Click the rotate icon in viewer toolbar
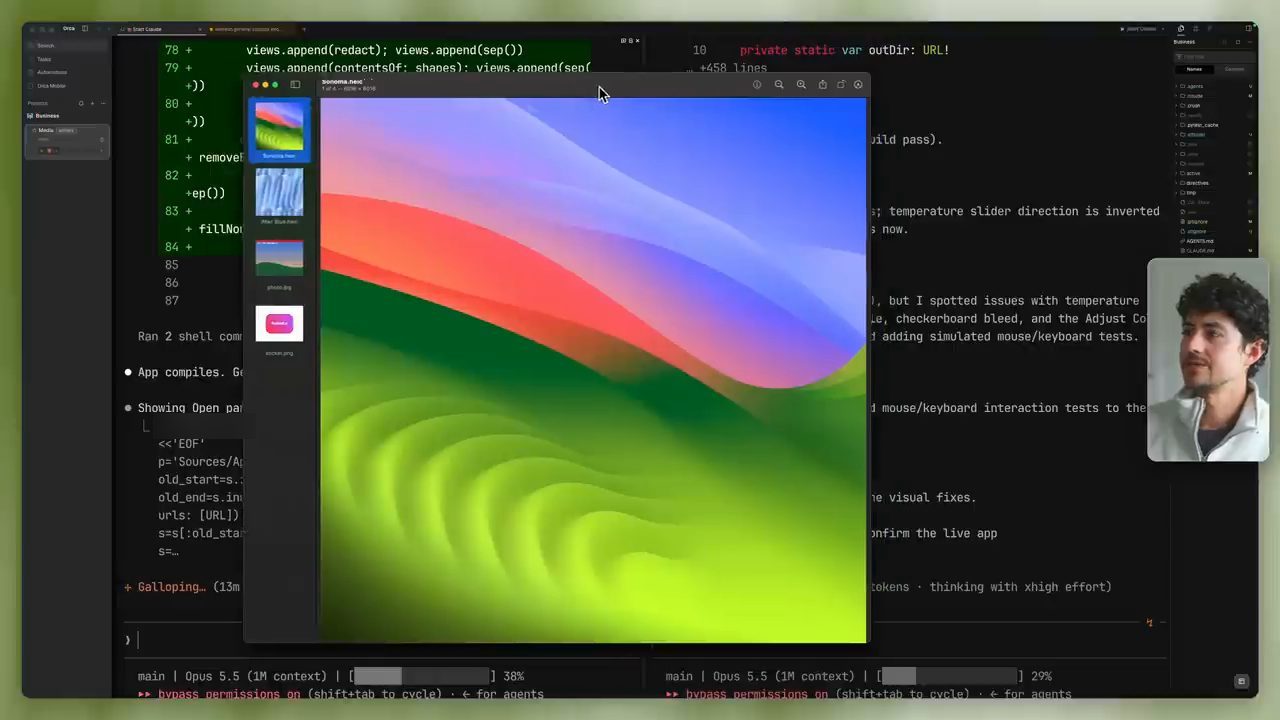The image size is (1280, 720). coord(841,85)
